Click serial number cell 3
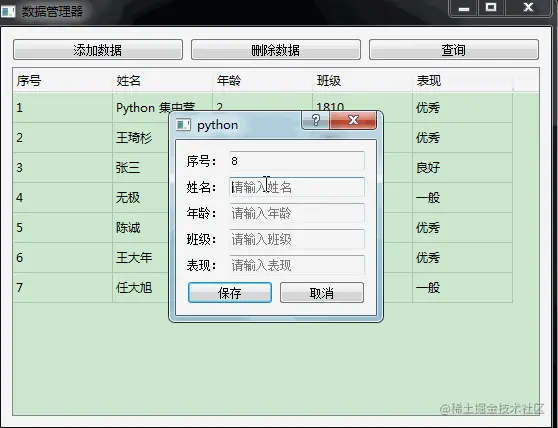The image size is (558, 428). click(63, 168)
